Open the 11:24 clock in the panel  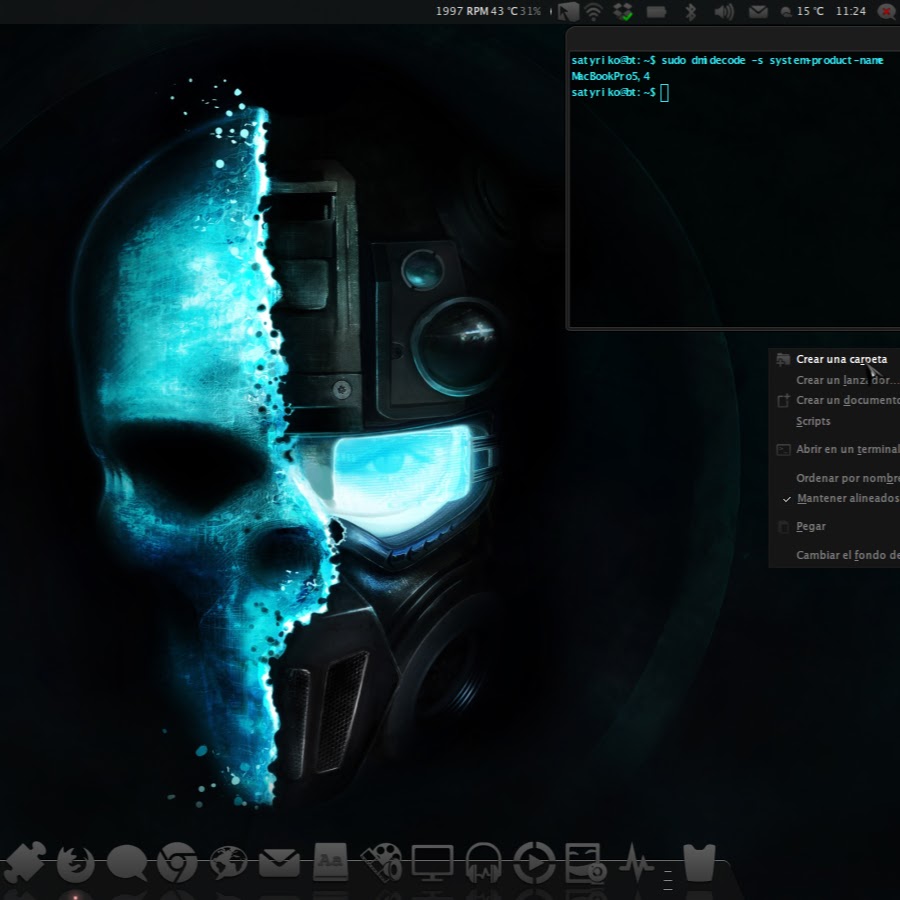pyautogui.click(x=851, y=11)
